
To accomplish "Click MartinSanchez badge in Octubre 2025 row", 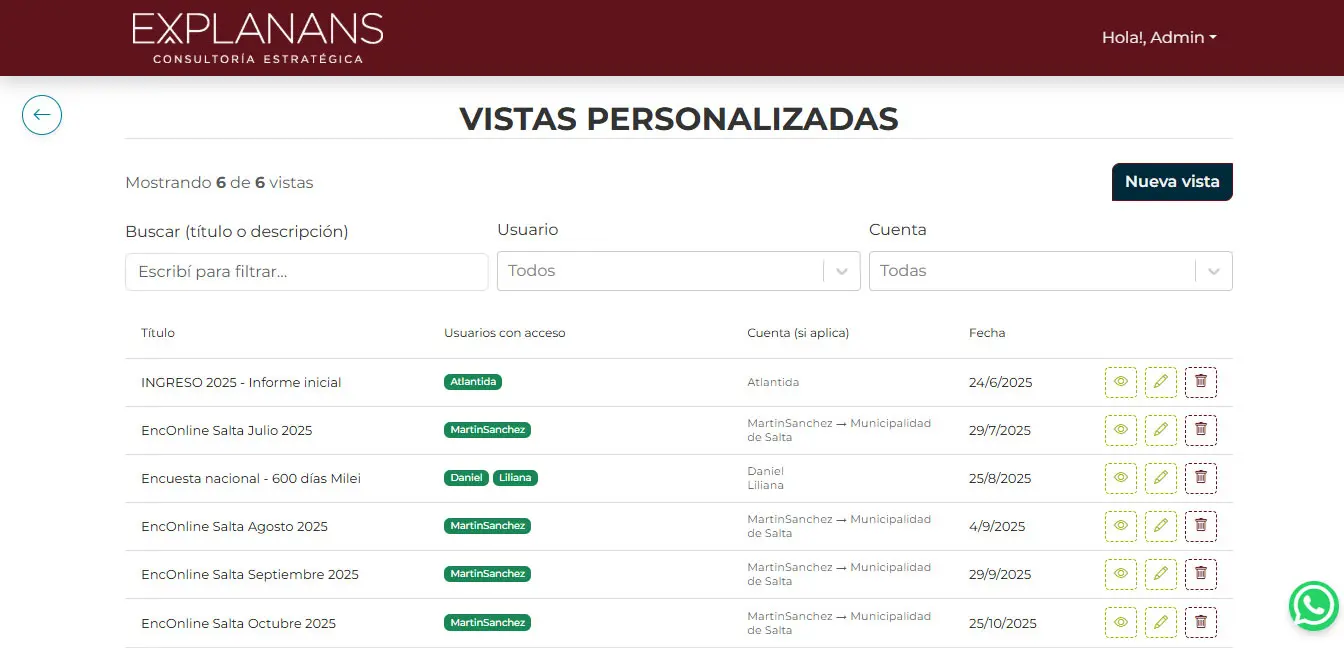I will point(487,622).
